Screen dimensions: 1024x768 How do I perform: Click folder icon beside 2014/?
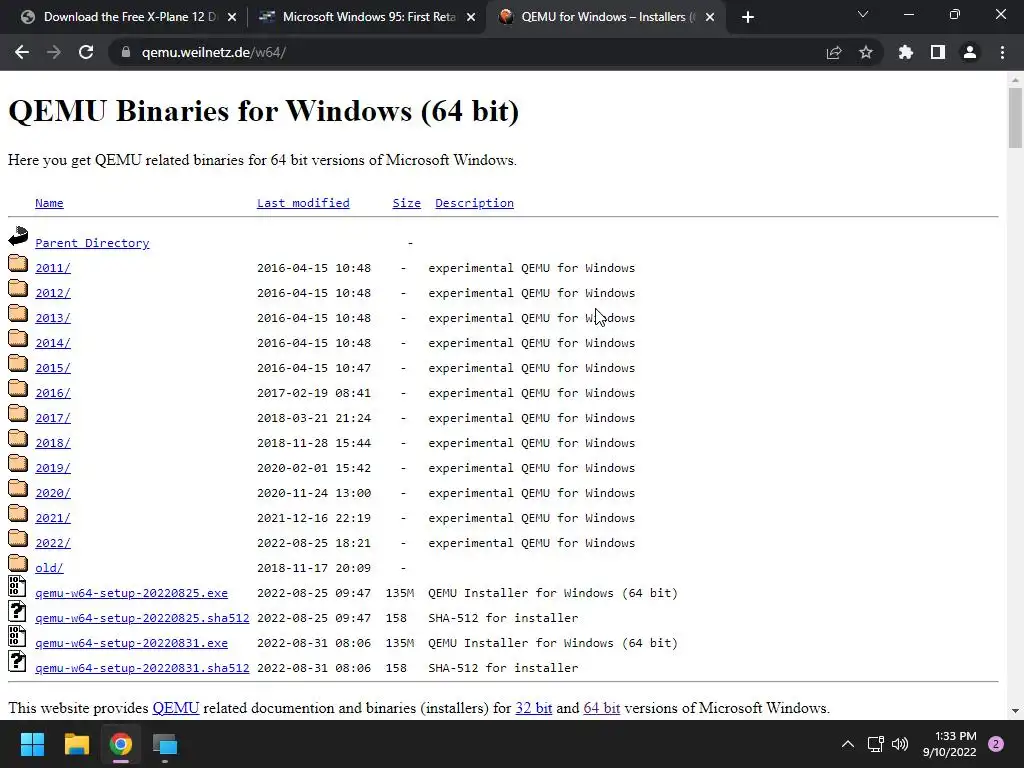[18, 338]
